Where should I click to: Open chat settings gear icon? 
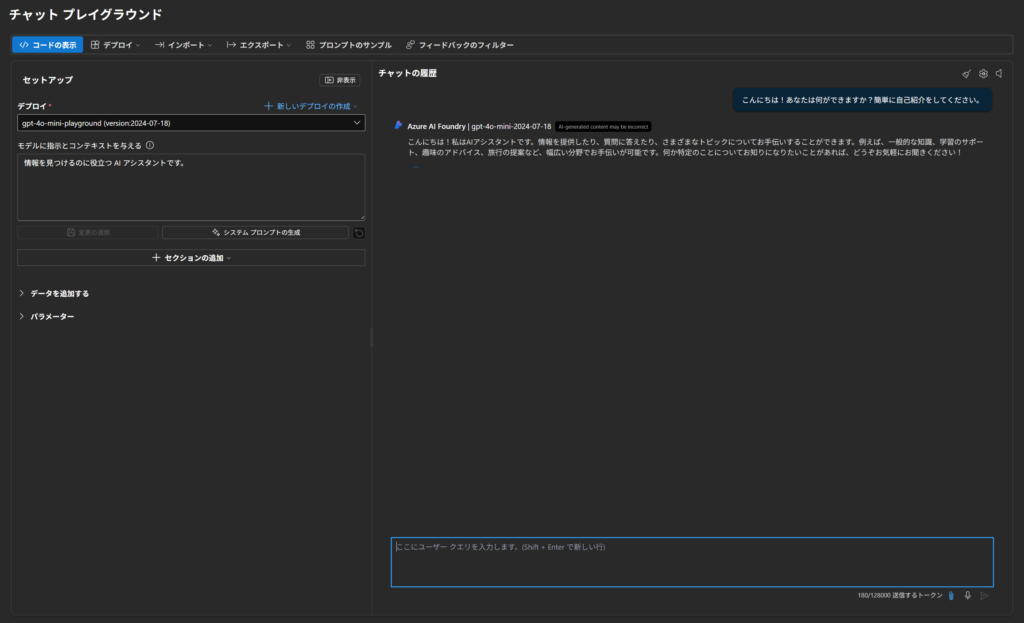[x=983, y=74]
